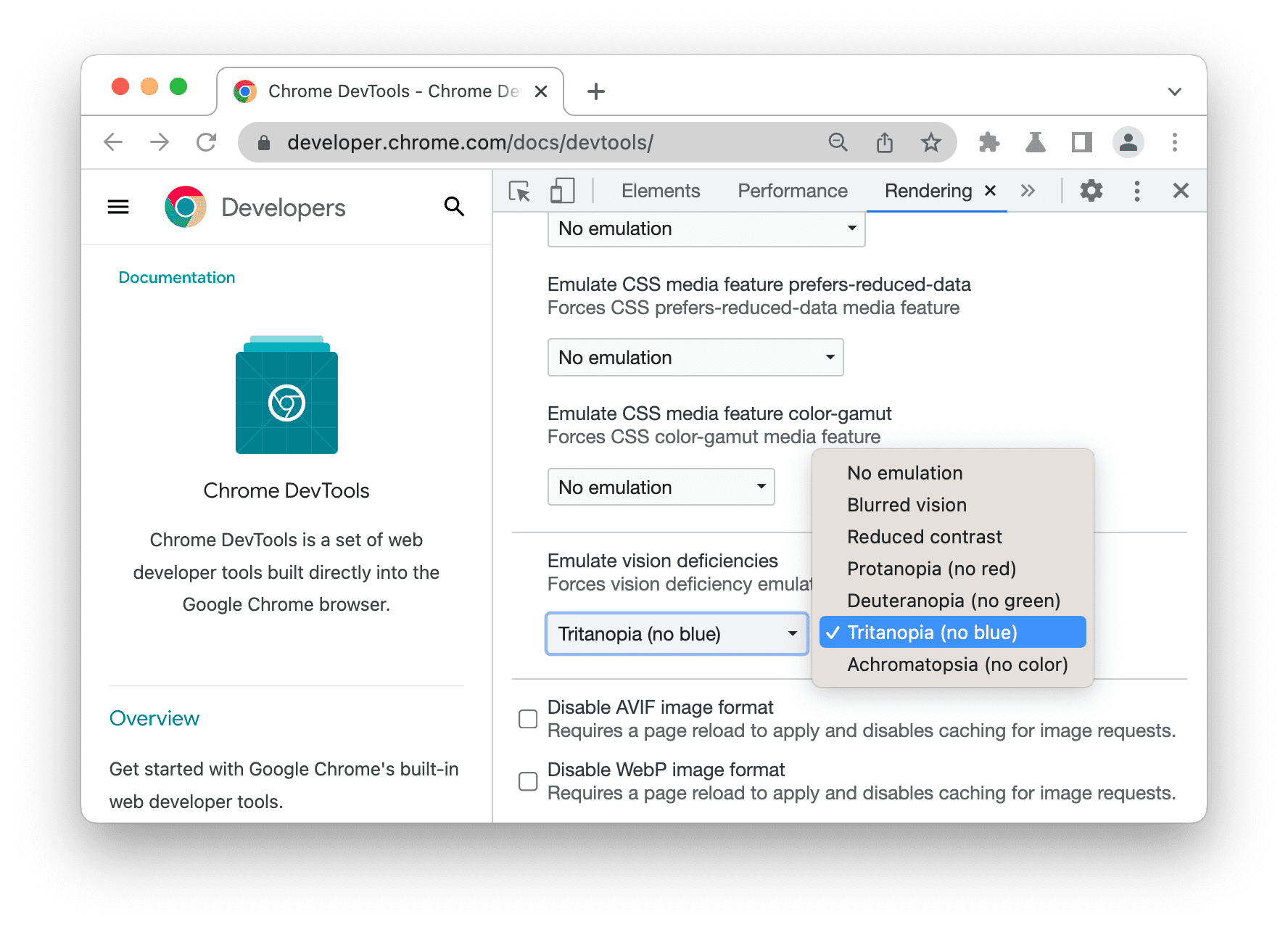Open the prefers-reduced-data No emulation dropdown
This screenshot has height=930, width=1288.
coord(695,357)
